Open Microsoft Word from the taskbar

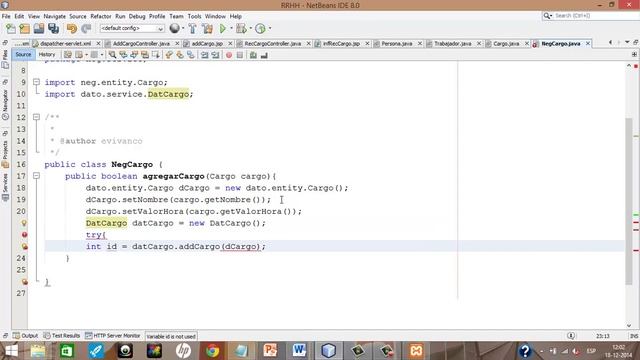[299, 351]
